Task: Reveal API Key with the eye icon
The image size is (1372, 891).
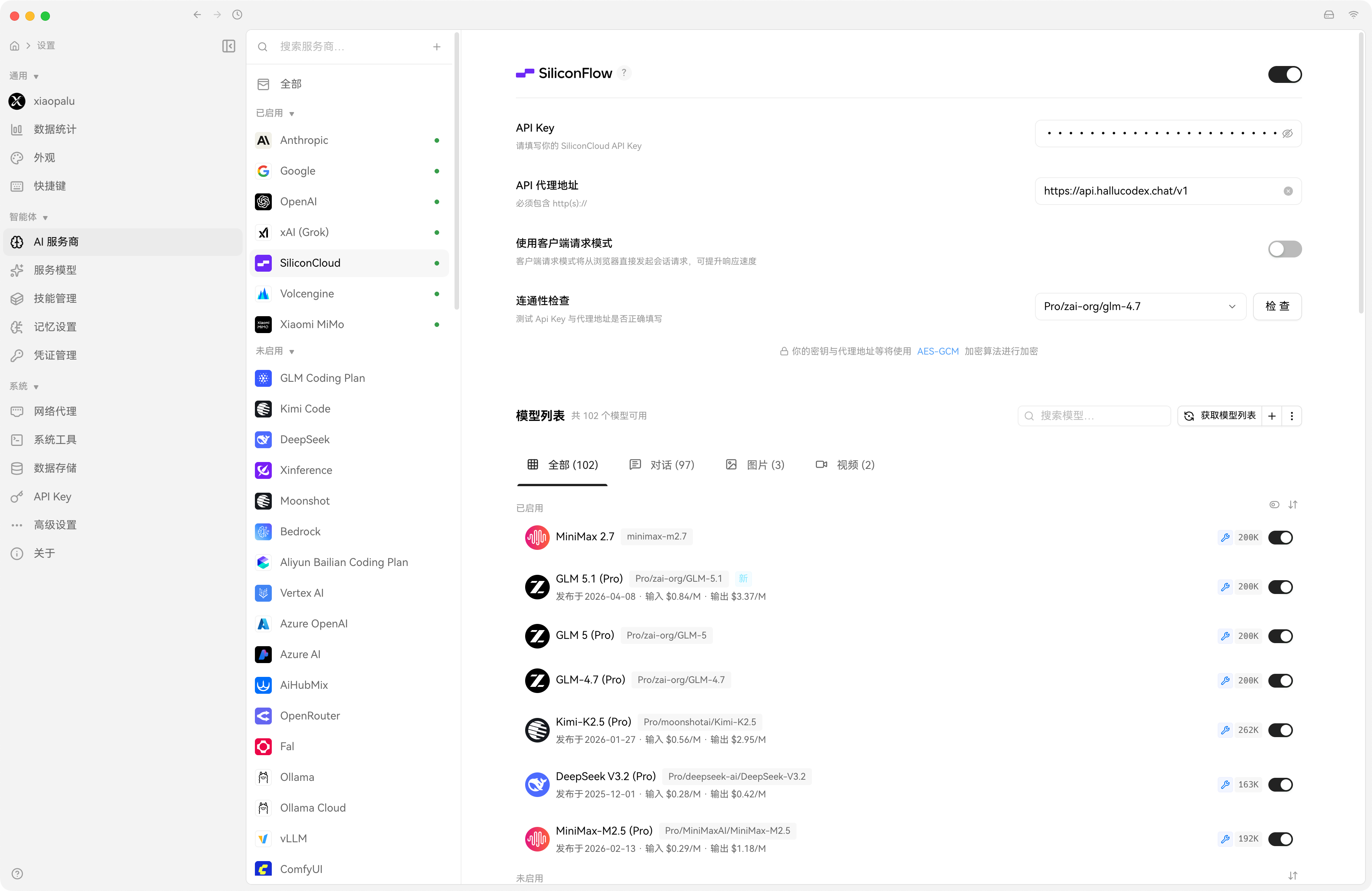Action: coord(1287,134)
